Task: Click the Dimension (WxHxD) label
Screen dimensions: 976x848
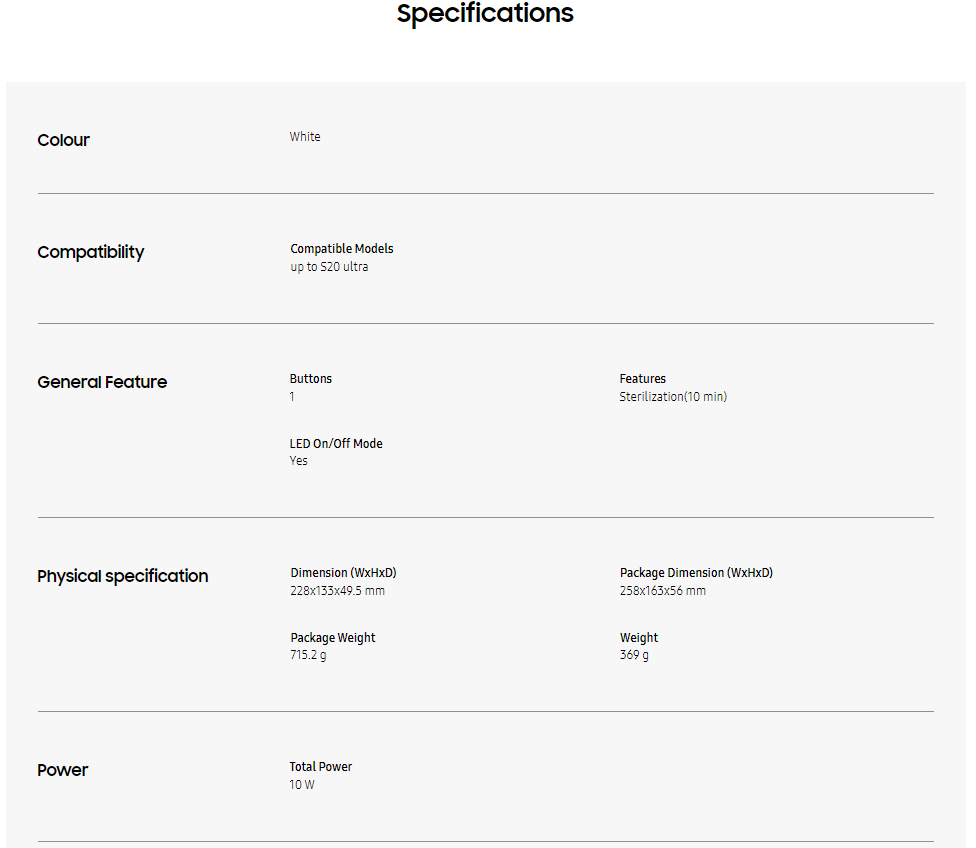Action: click(x=343, y=573)
